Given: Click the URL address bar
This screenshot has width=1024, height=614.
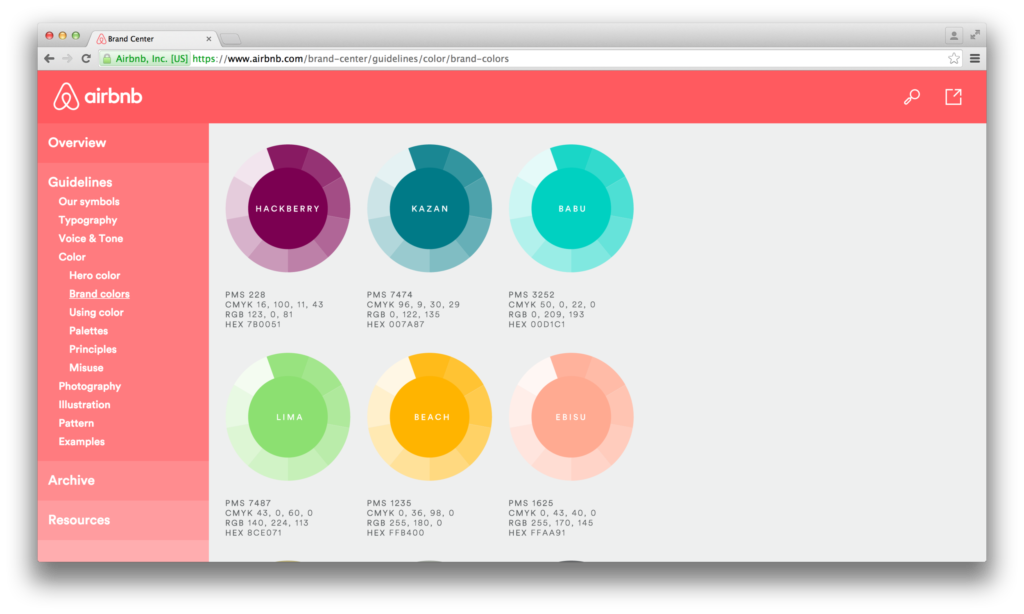Looking at the screenshot, I should (560, 59).
